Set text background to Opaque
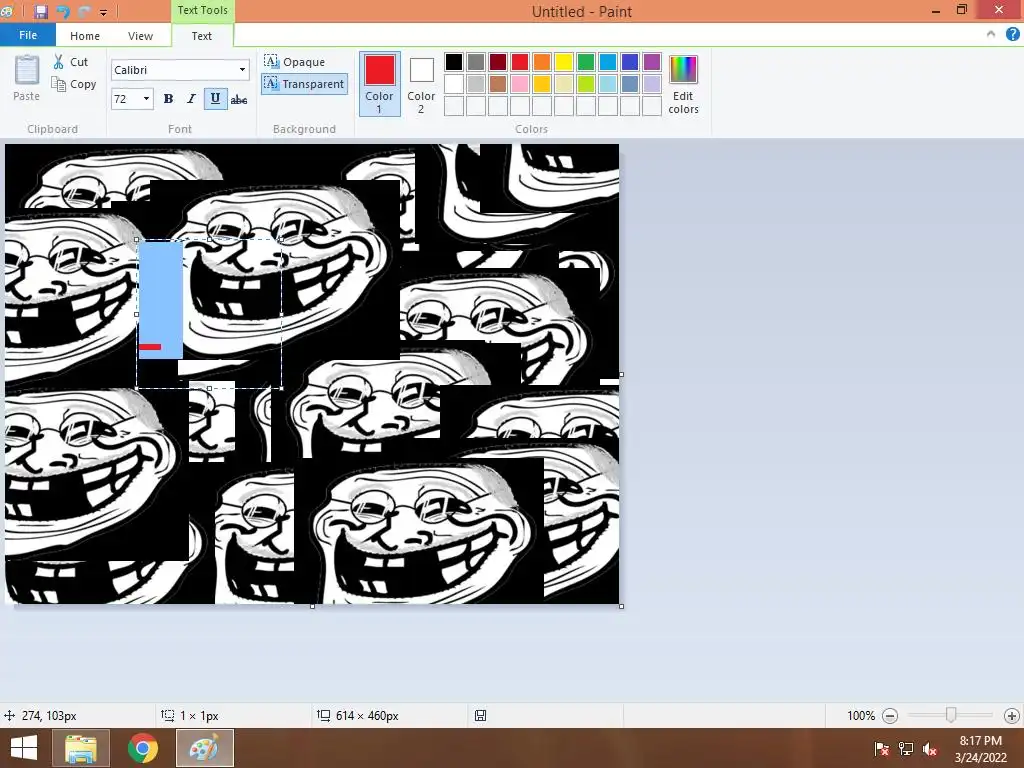Screen dimensions: 1024x768 294,62
